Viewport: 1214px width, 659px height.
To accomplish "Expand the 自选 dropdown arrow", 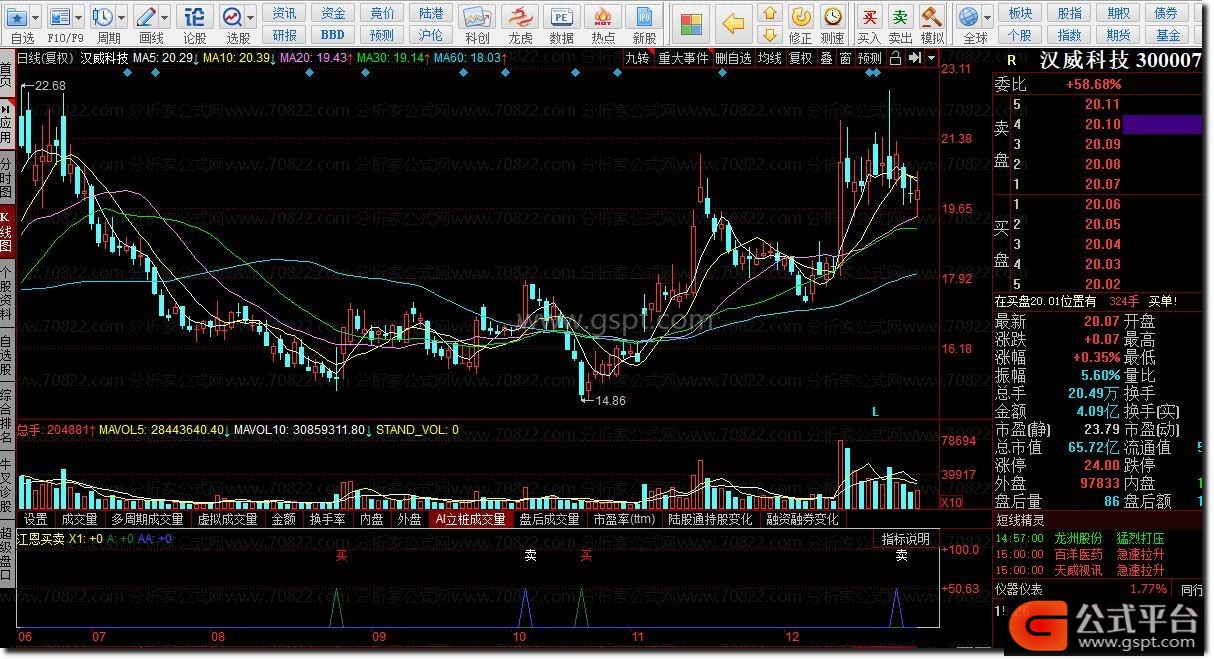I will [38, 17].
